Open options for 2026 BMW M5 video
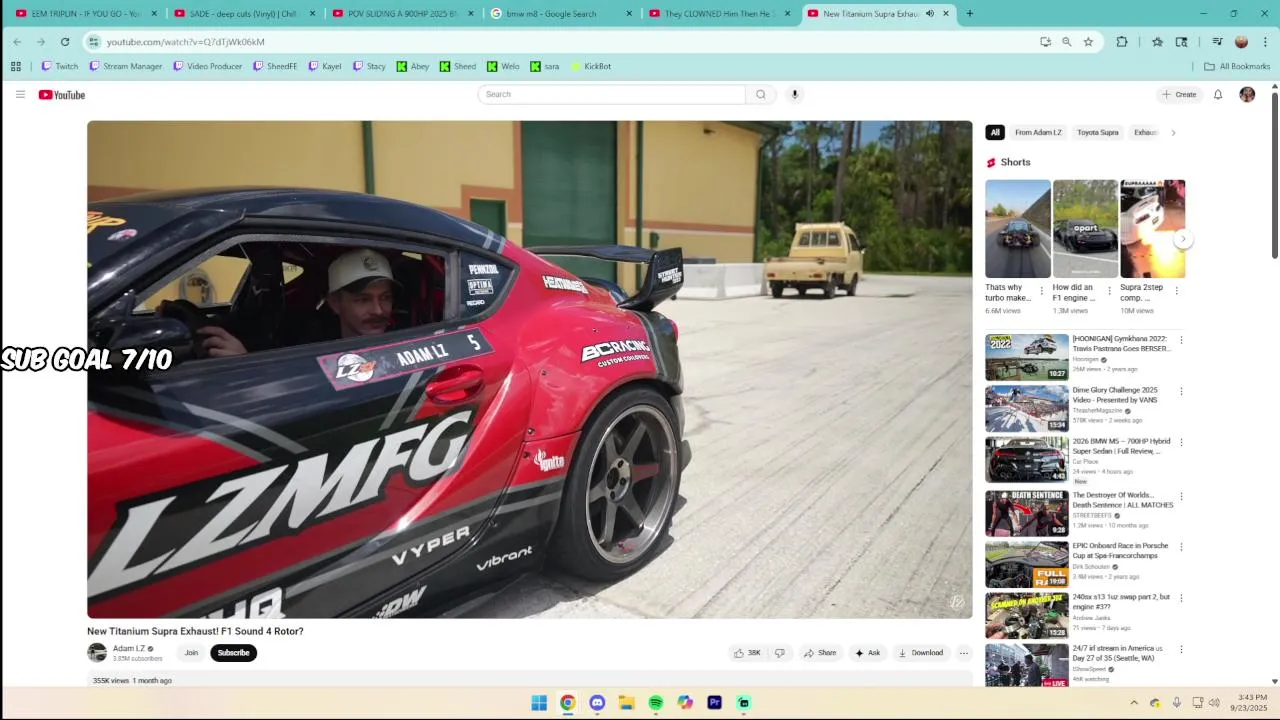This screenshot has width=1280, height=720. click(1181, 442)
